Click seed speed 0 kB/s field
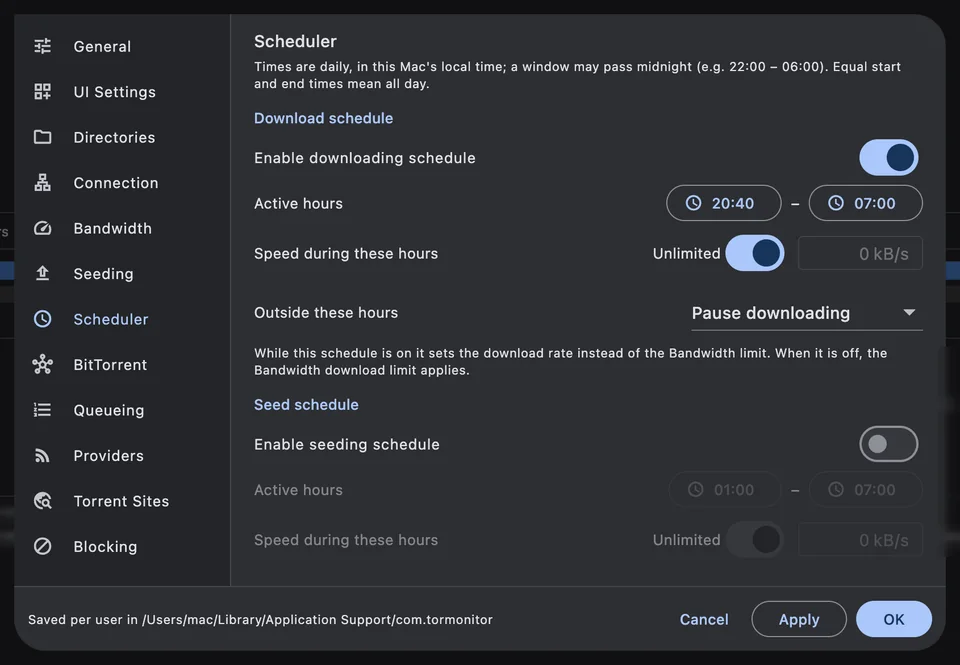This screenshot has height=665, width=960. [860, 540]
